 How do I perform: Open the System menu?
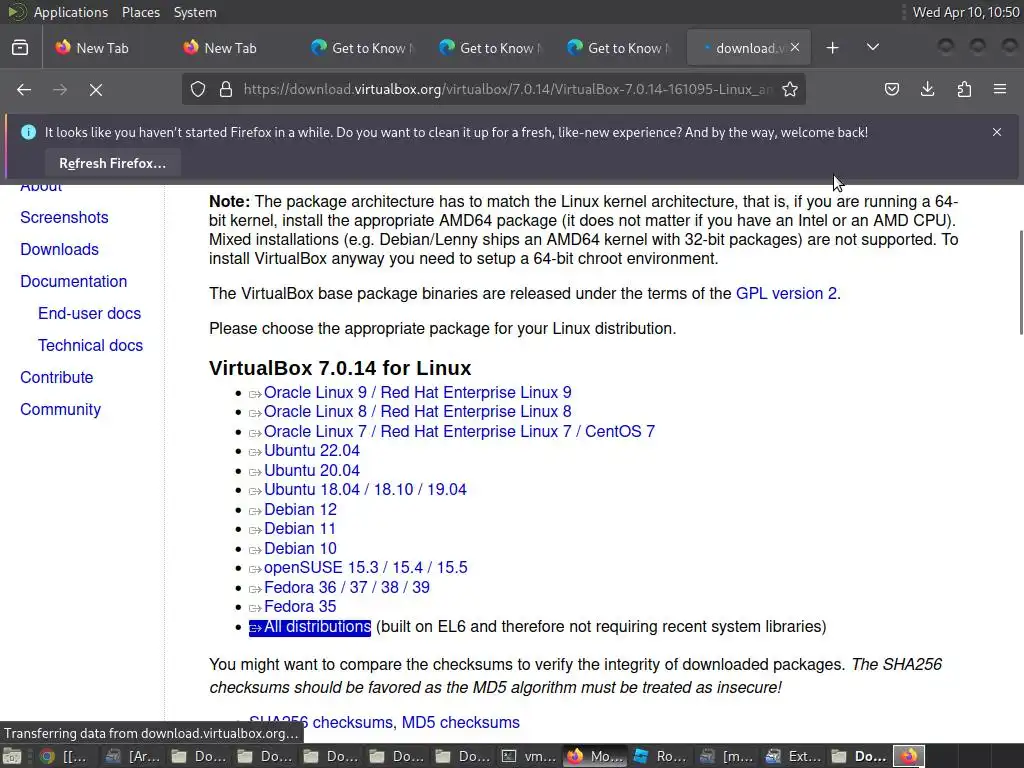coord(195,12)
